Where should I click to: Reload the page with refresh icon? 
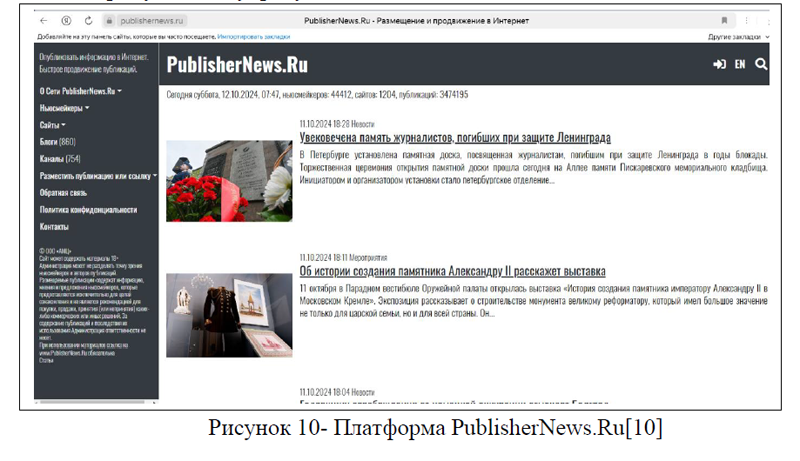tap(88, 21)
